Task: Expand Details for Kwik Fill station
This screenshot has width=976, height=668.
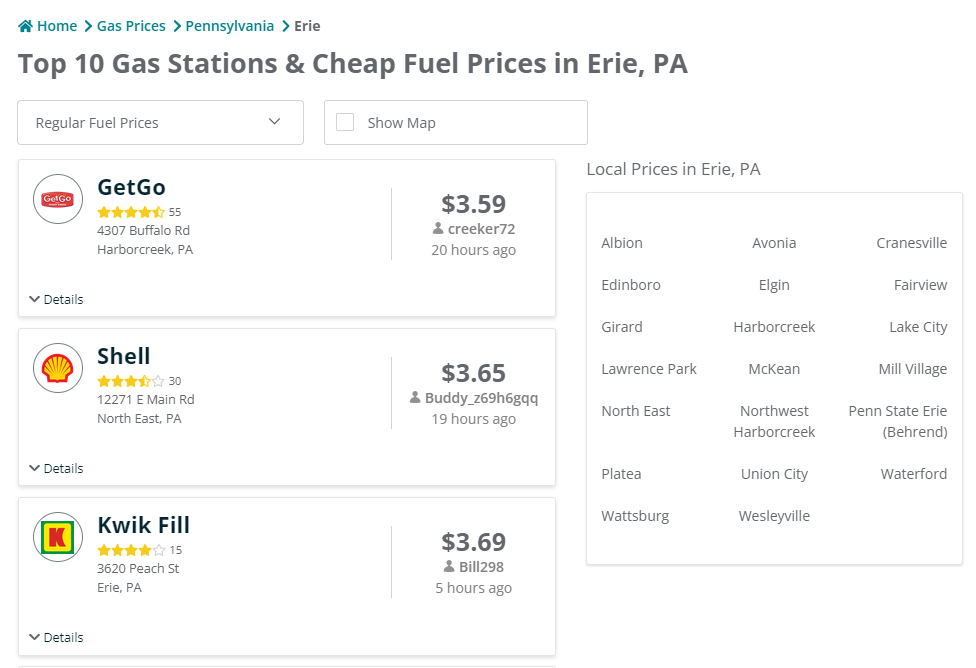Action: [56, 637]
